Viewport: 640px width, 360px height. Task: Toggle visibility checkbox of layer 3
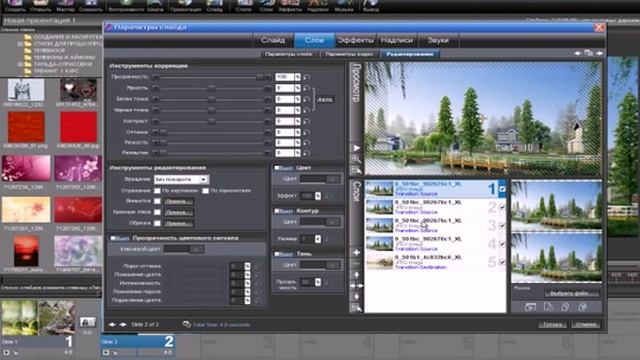pos(502,225)
